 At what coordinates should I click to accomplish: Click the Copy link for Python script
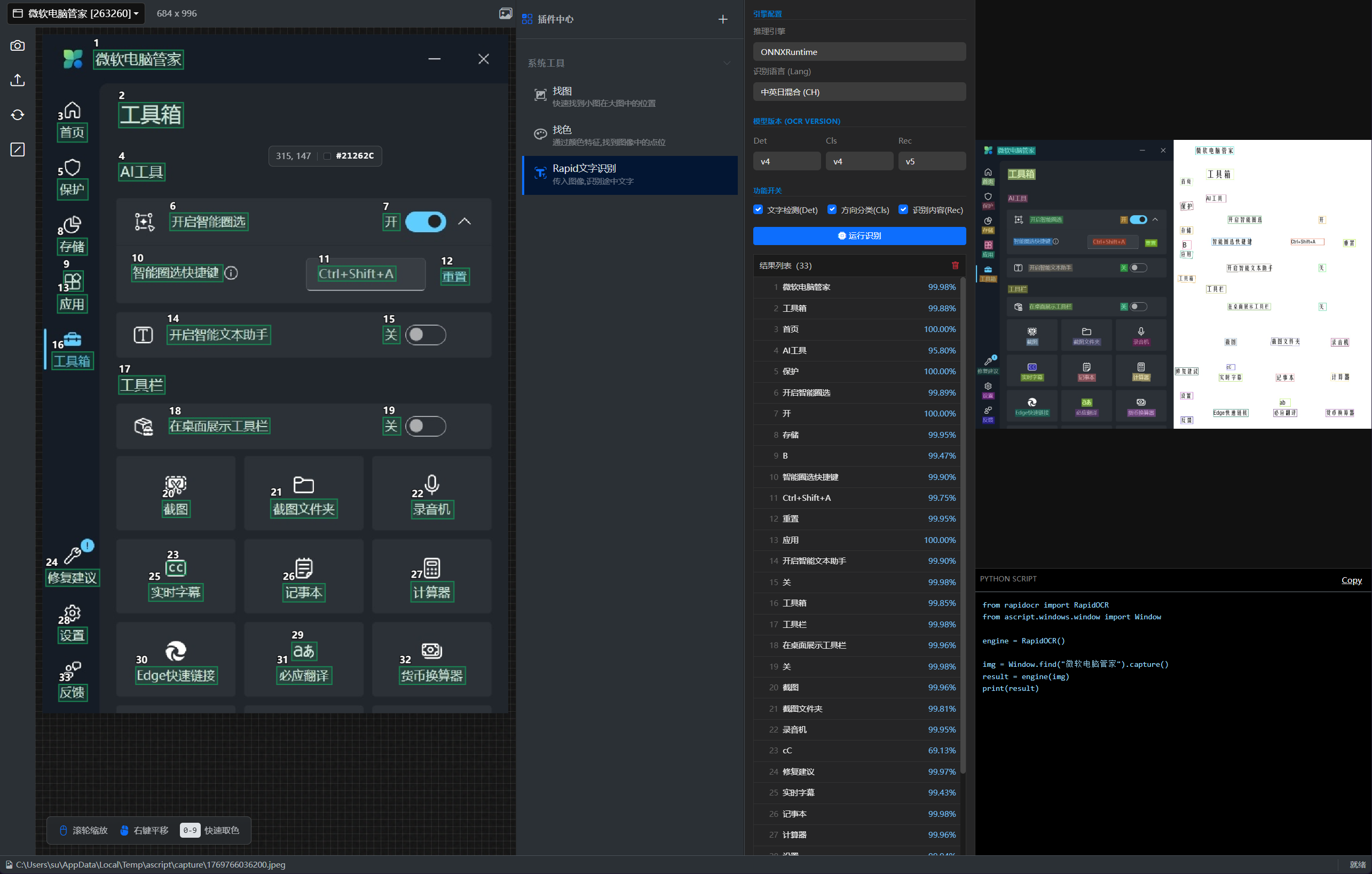[1351, 580]
